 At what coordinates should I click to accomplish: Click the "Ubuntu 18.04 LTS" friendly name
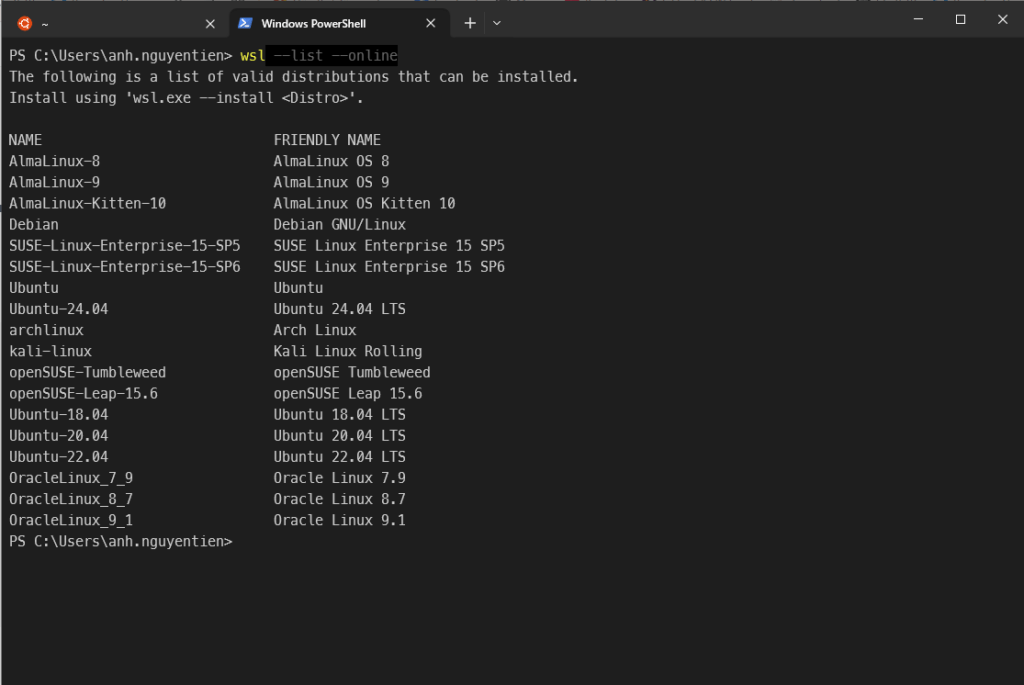pos(340,415)
